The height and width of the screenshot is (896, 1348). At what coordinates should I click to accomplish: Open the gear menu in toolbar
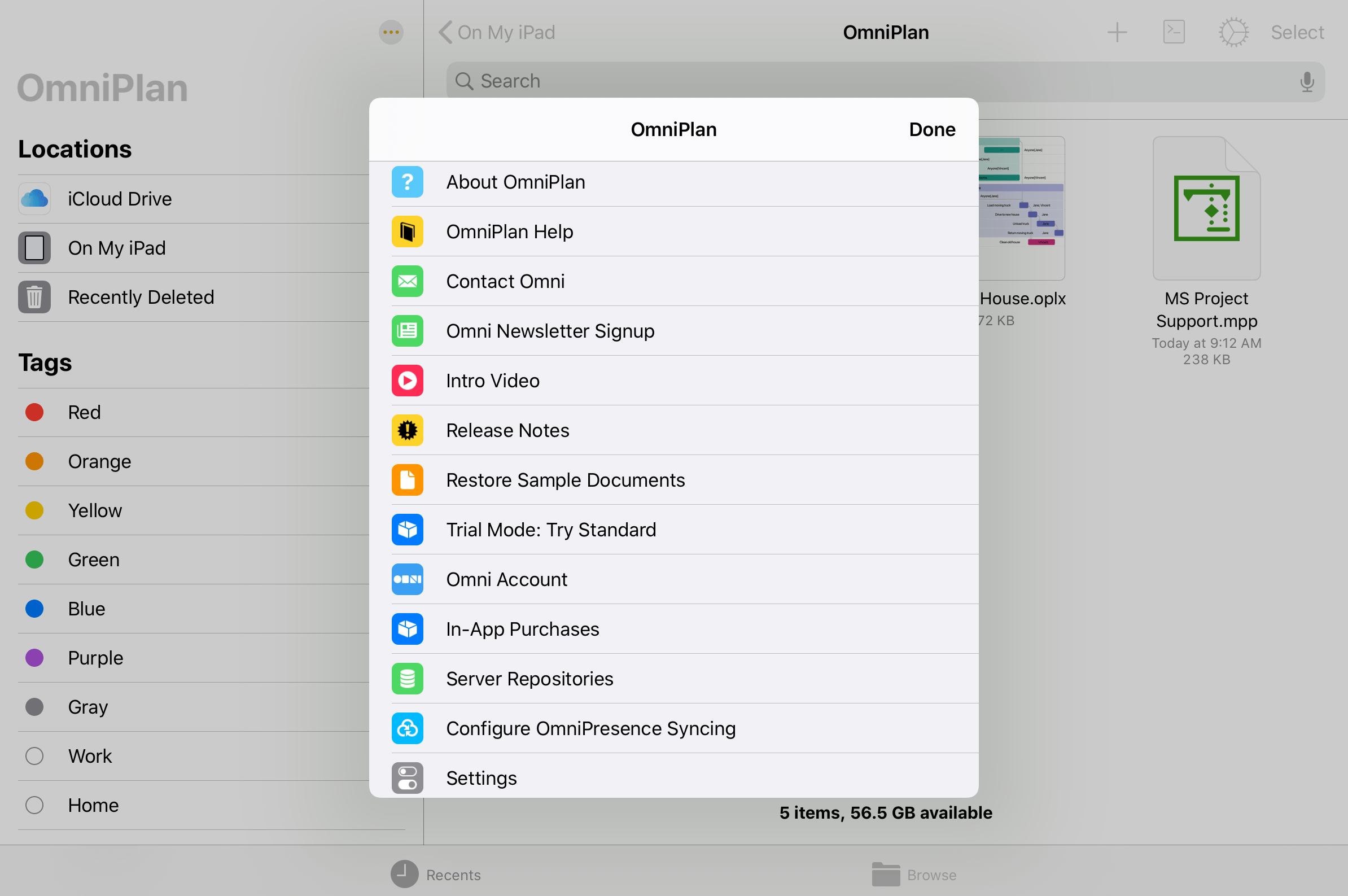pos(1234,32)
